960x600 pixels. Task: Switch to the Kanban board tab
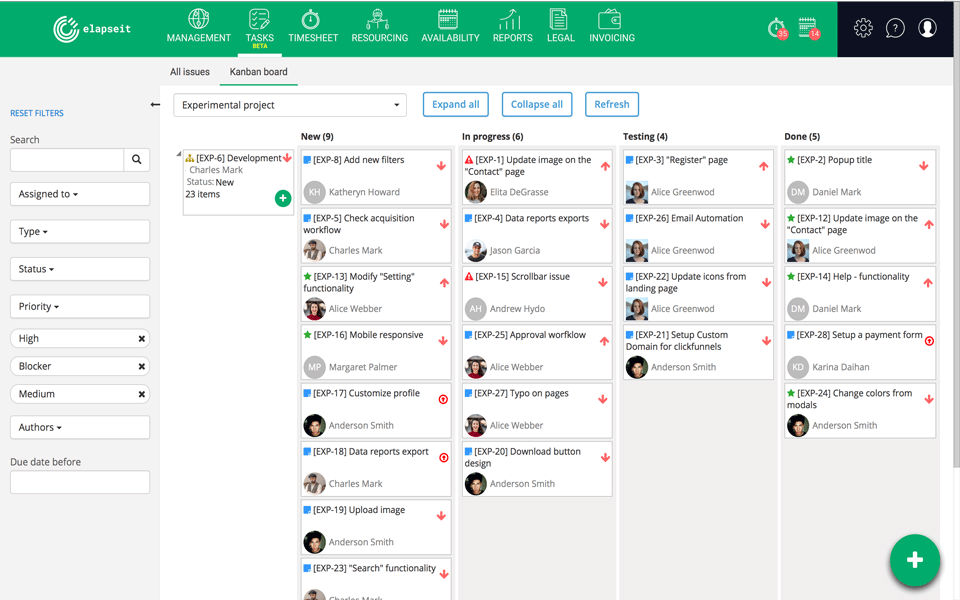pos(258,72)
